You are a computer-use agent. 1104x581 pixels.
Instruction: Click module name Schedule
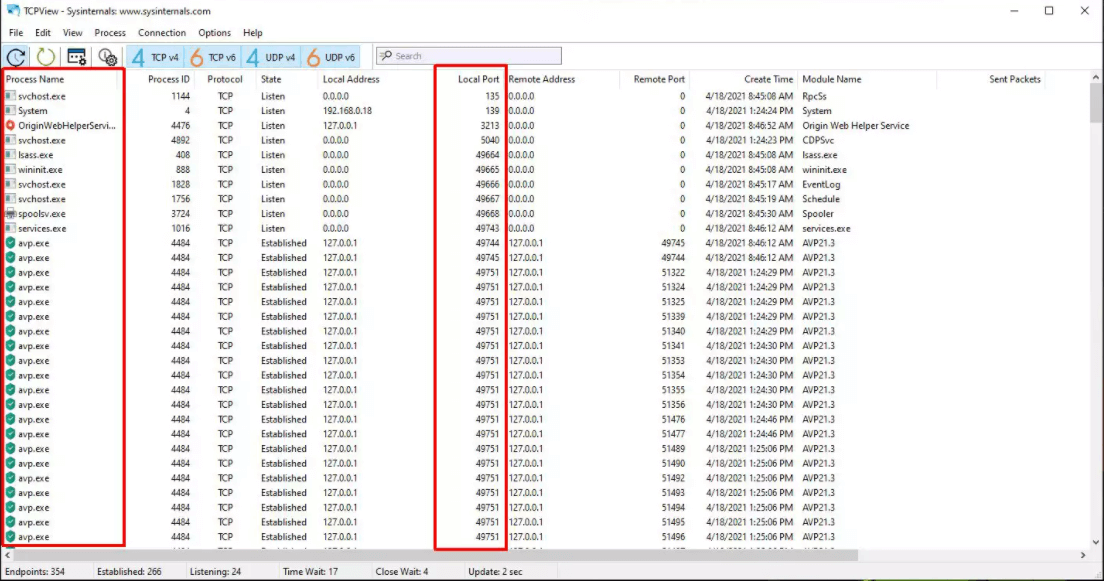(x=820, y=199)
